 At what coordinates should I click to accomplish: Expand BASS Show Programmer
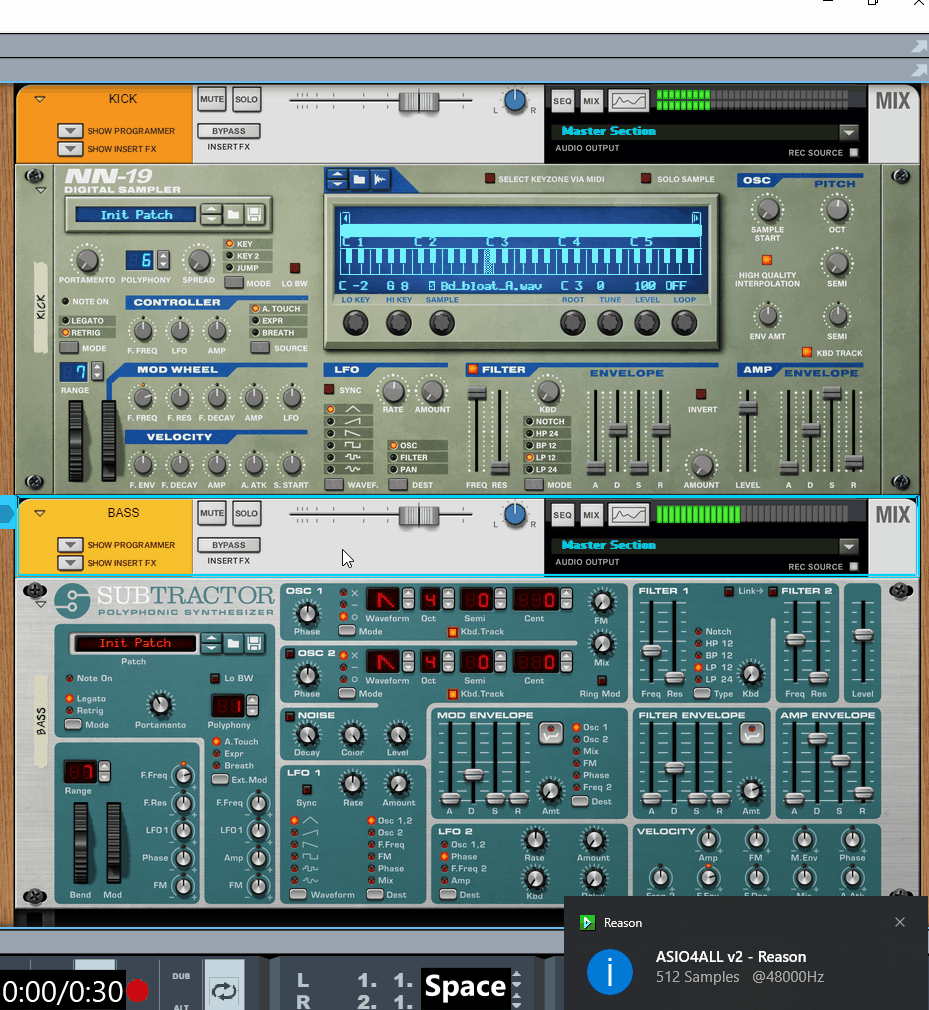tap(70, 545)
